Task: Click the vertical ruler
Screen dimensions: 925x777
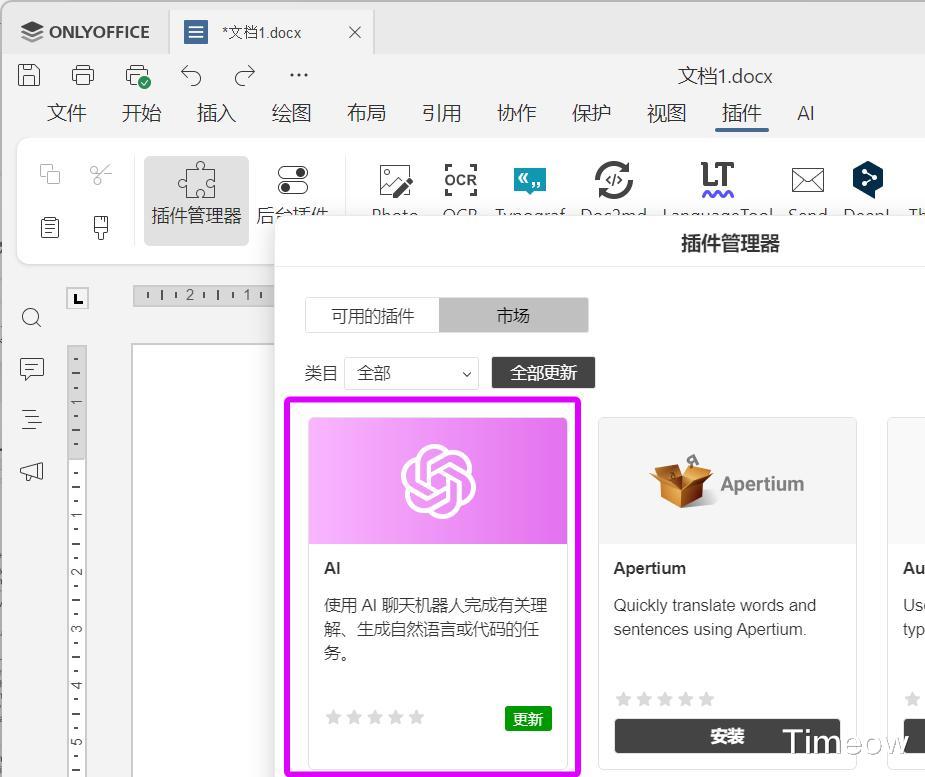Action: [x=77, y=560]
